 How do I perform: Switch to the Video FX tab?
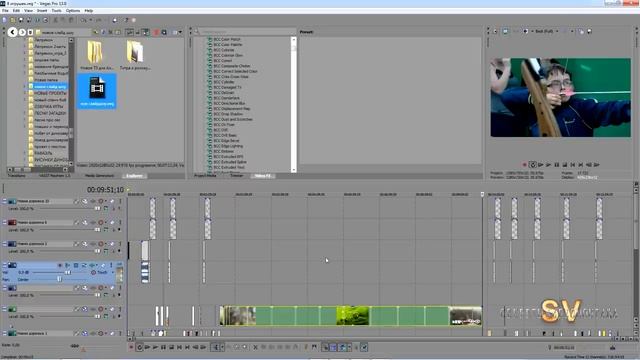click(262, 176)
